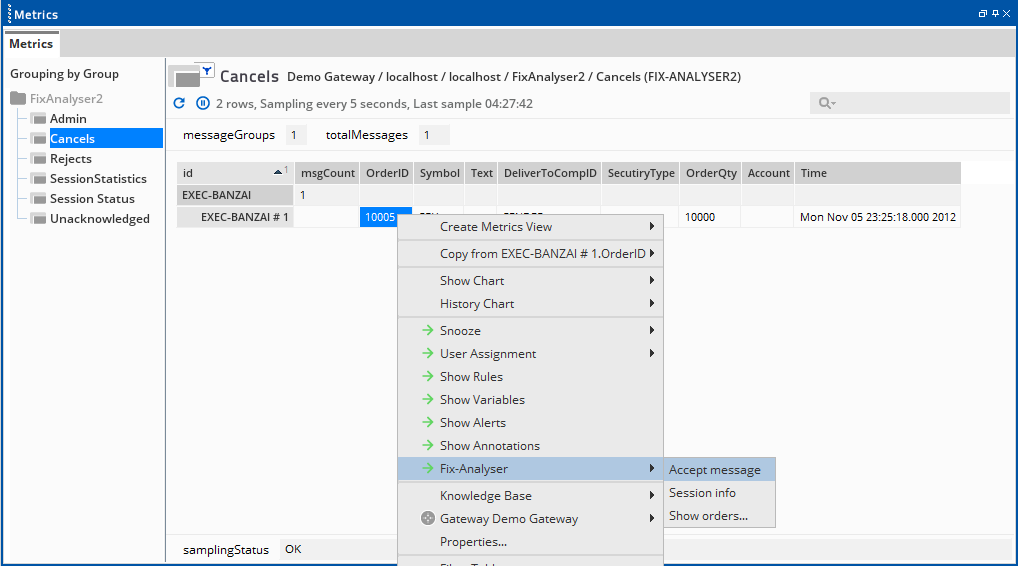The width and height of the screenshot is (1018, 566).
Task: Choose Show Rules from context menu
Action: click(530, 376)
